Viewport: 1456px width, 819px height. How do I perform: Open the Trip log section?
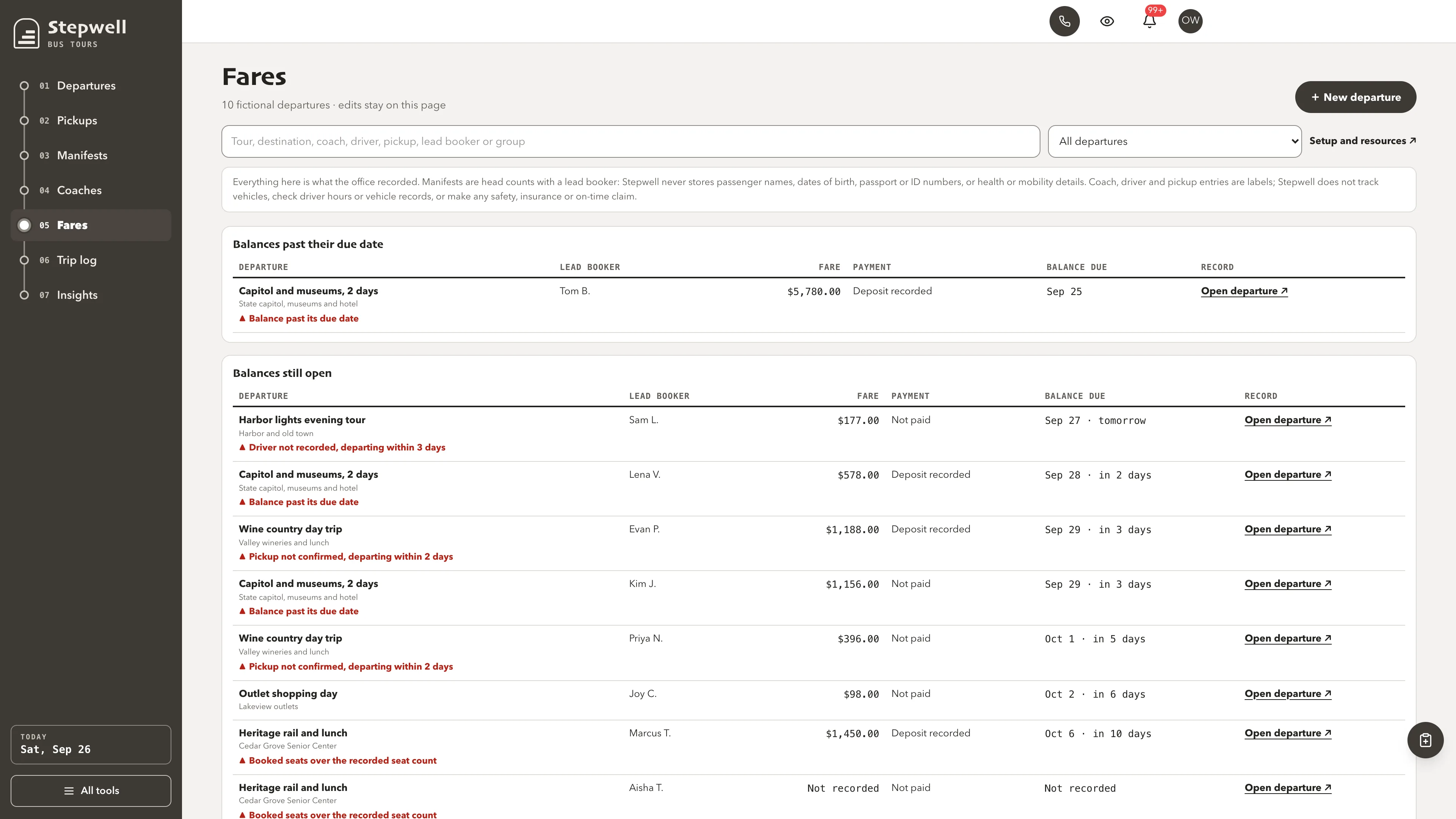click(76, 260)
